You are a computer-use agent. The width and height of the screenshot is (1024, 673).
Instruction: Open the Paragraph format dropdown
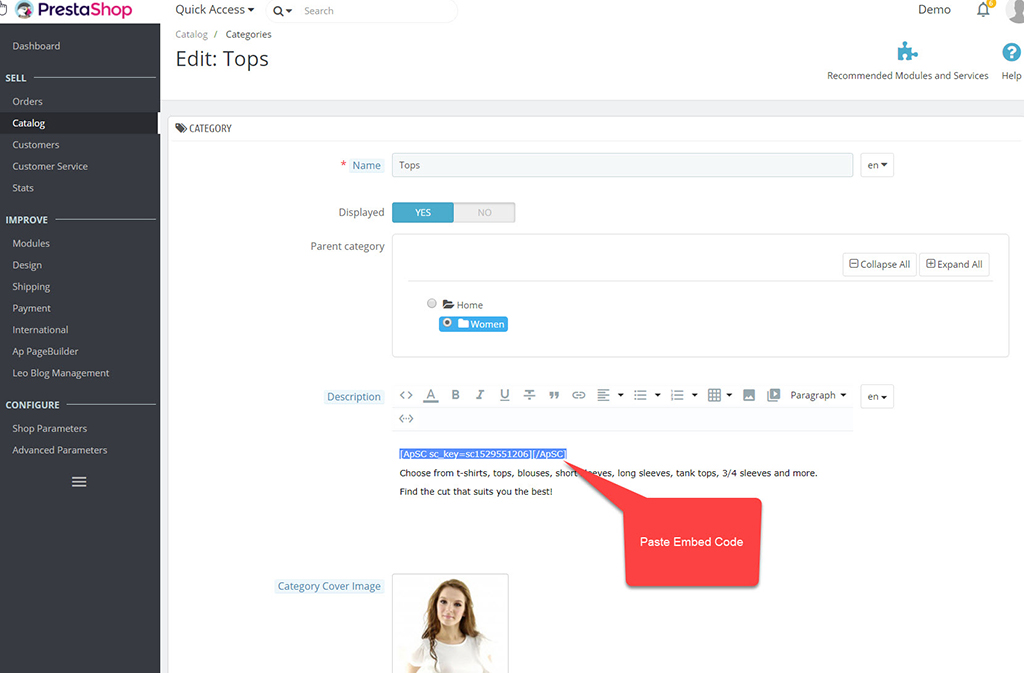point(818,395)
